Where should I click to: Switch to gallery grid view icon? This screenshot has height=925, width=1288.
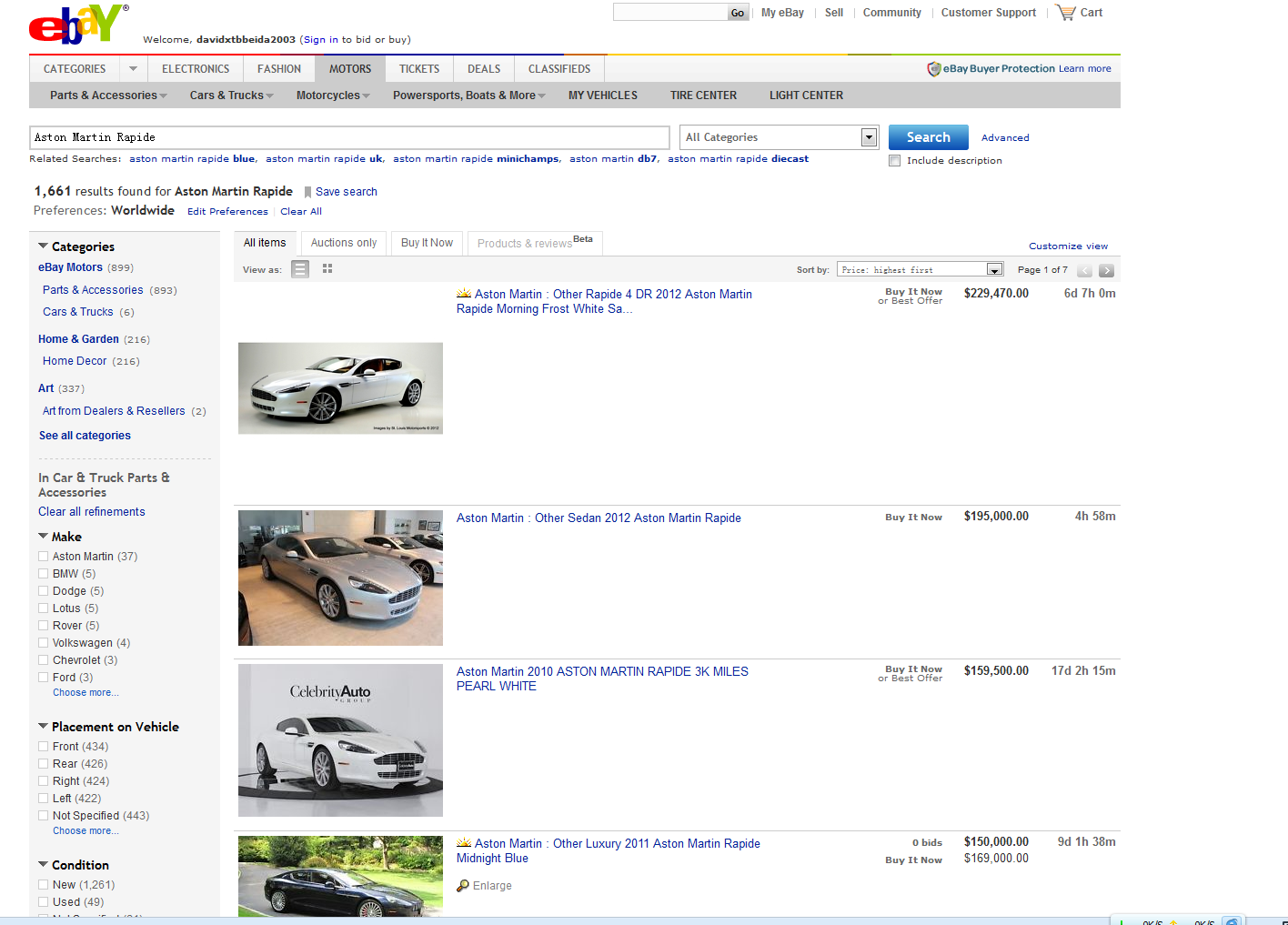(327, 269)
